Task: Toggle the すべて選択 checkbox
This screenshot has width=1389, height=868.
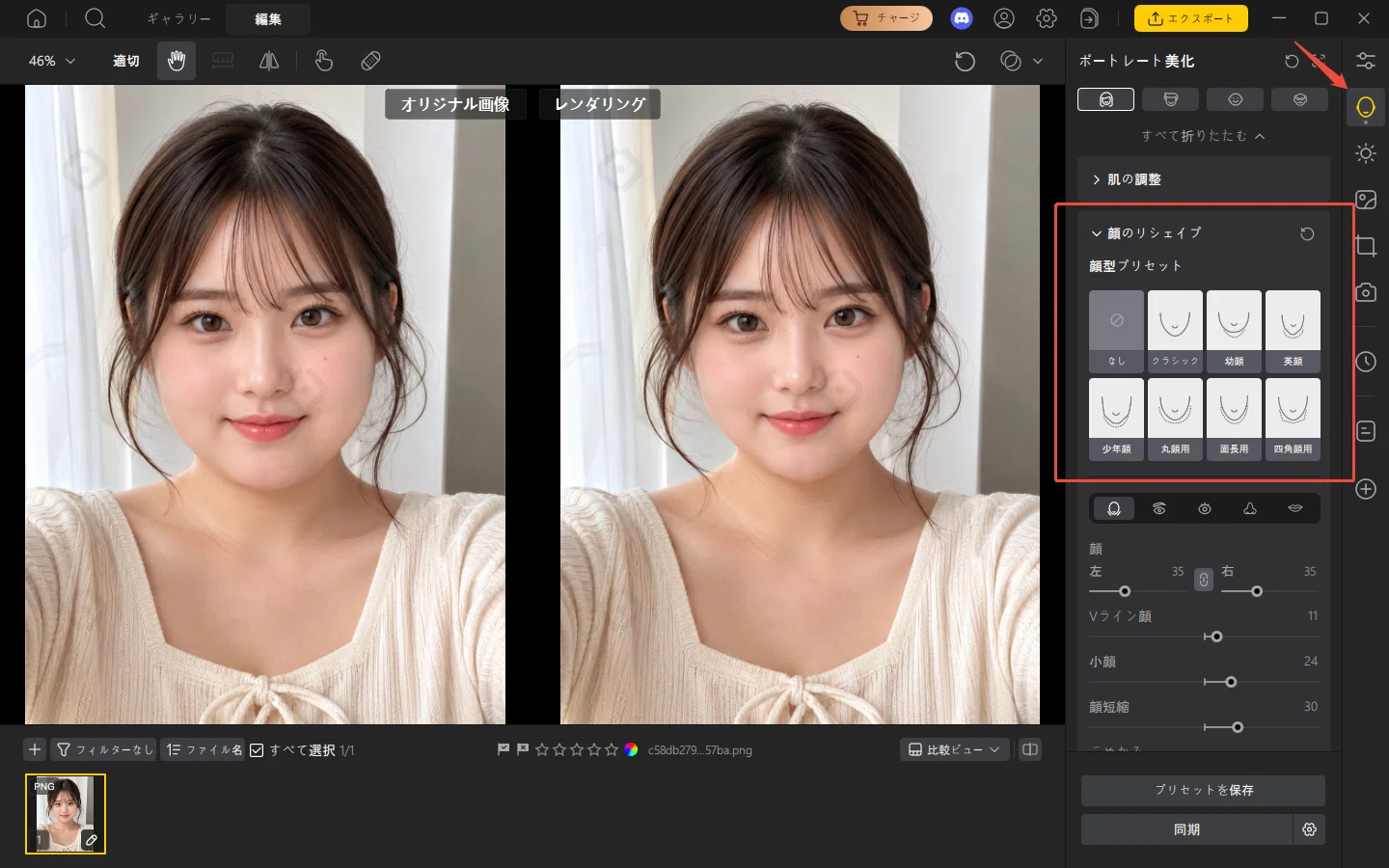Action: [257, 749]
